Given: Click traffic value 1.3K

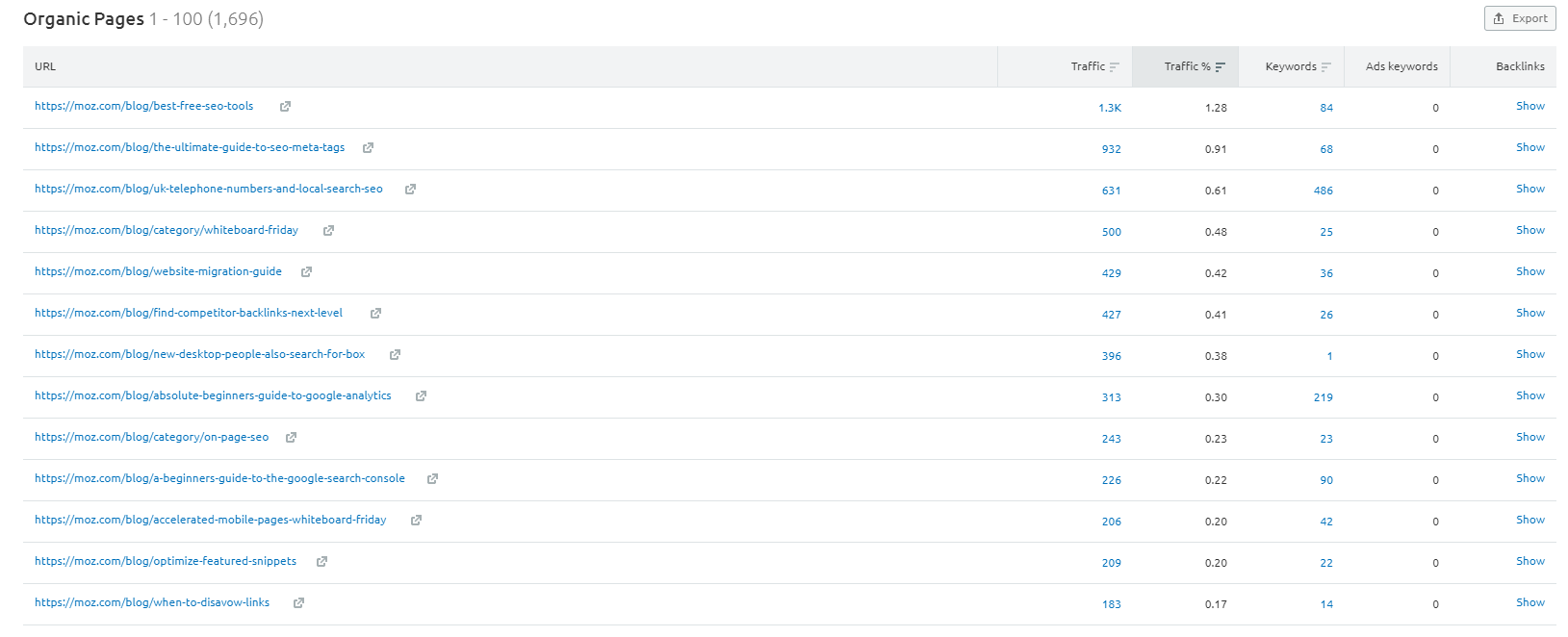Looking at the screenshot, I should (1110, 108).
